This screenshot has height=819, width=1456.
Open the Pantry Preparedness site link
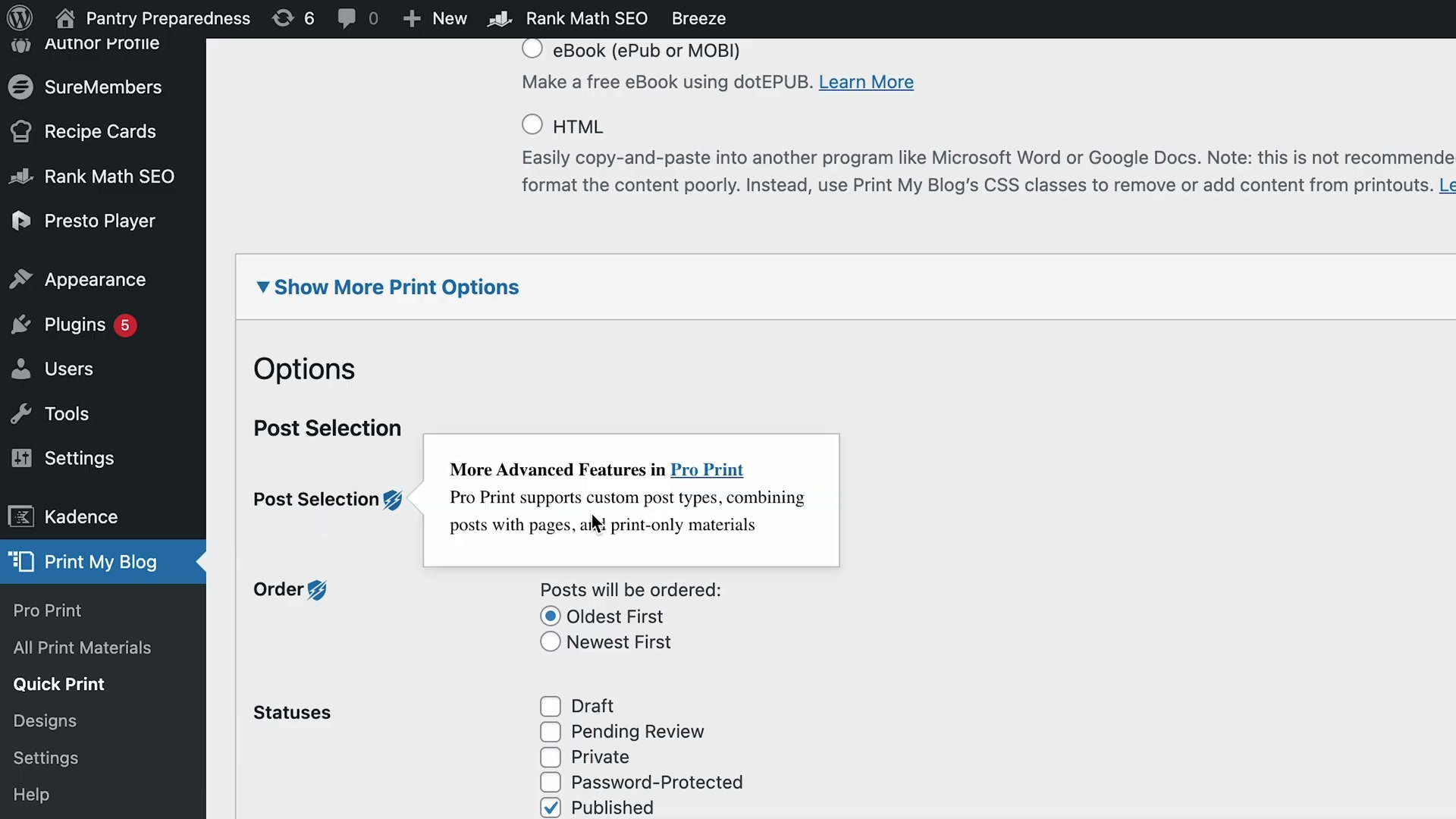click(168, 18)
